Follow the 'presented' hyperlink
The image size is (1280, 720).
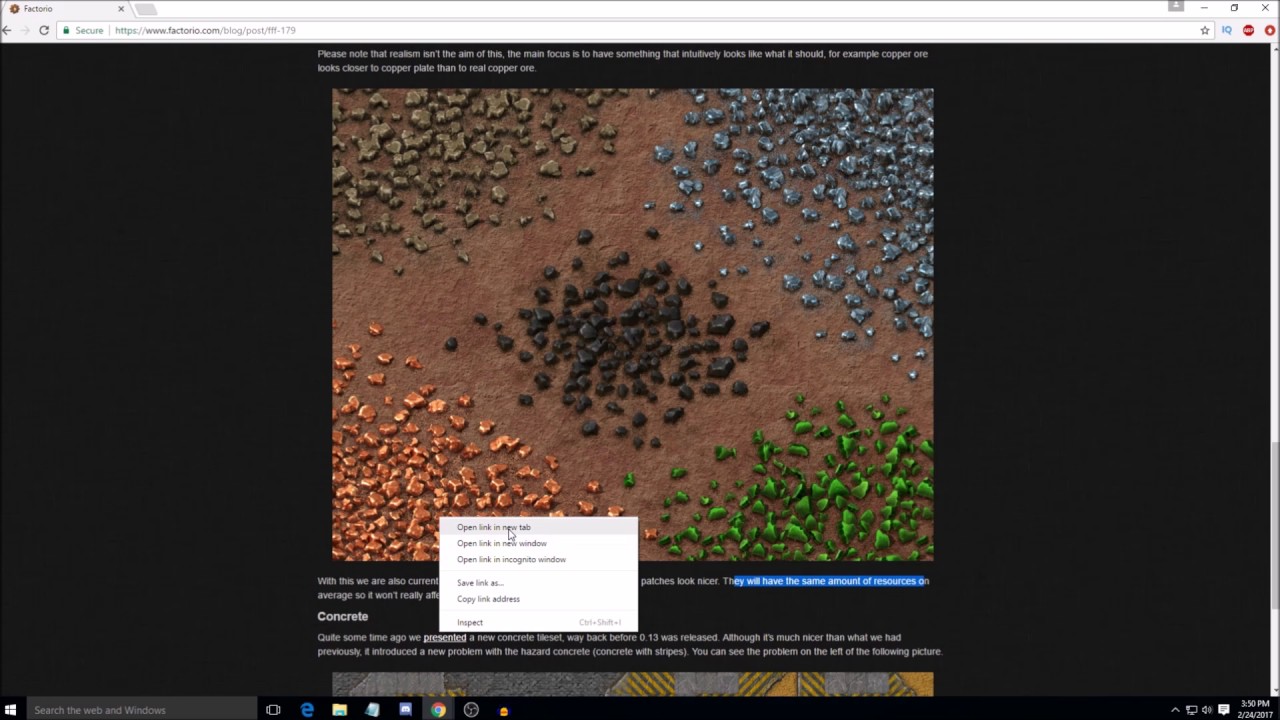[x=445, y=637]
